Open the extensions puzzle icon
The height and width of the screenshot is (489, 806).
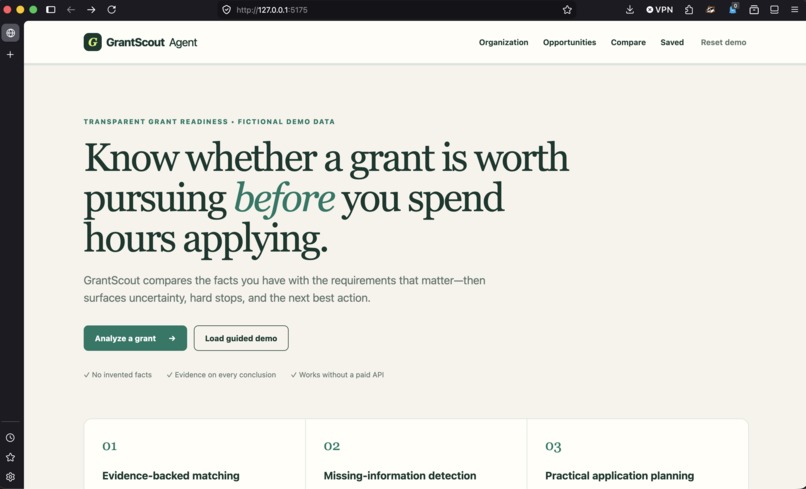click(x=689, y=10)
